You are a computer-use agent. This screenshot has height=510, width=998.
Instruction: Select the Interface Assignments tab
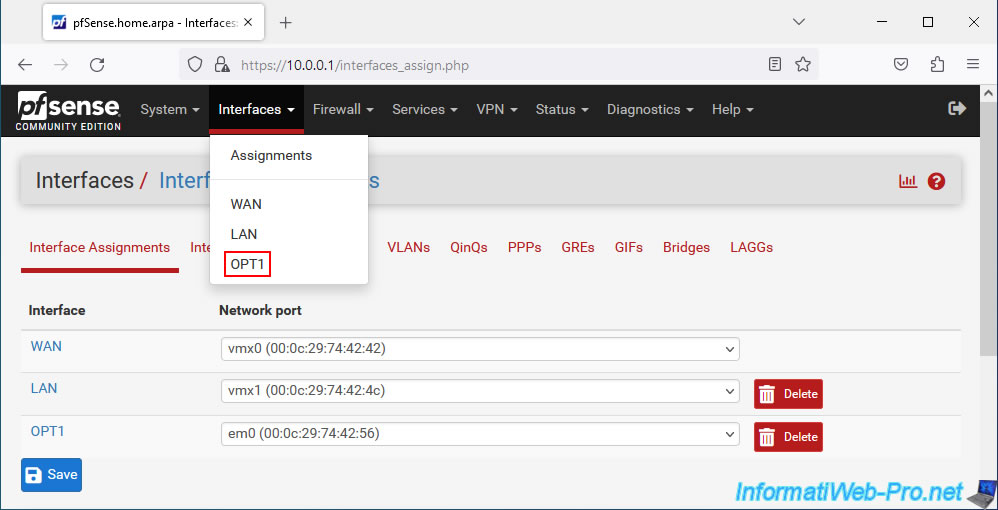[100, 248]
